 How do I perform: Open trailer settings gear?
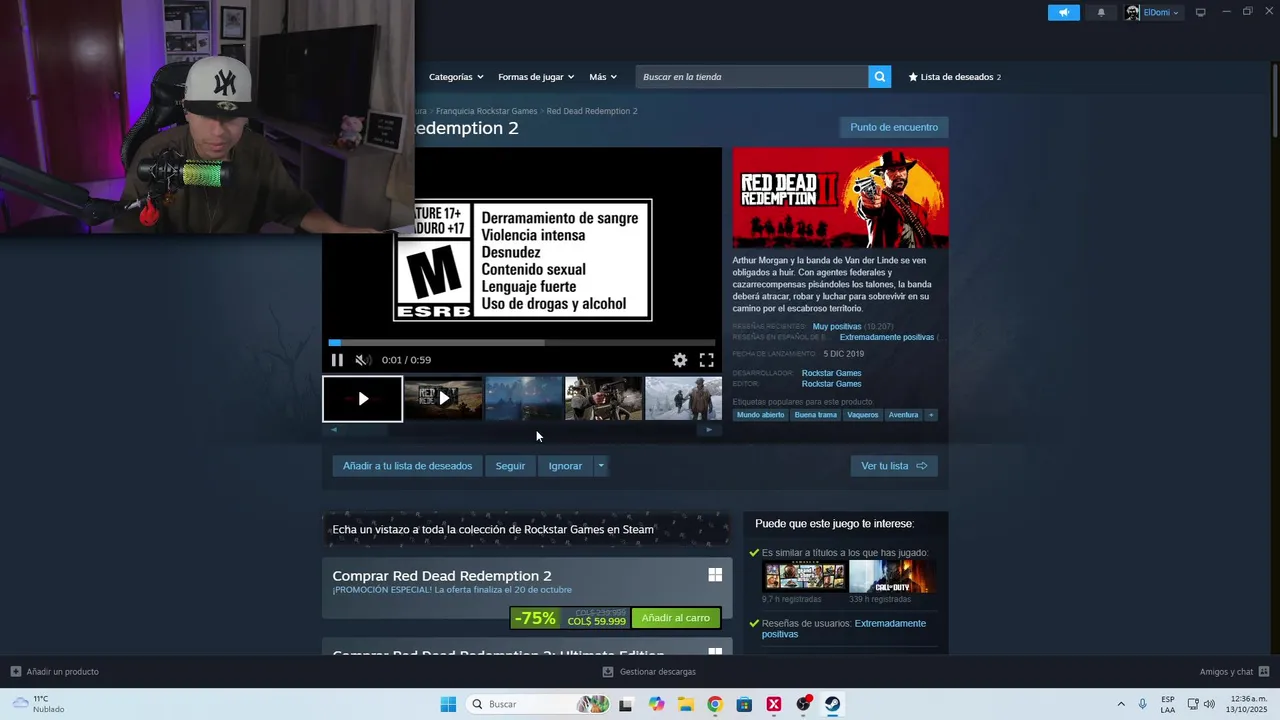680,360
